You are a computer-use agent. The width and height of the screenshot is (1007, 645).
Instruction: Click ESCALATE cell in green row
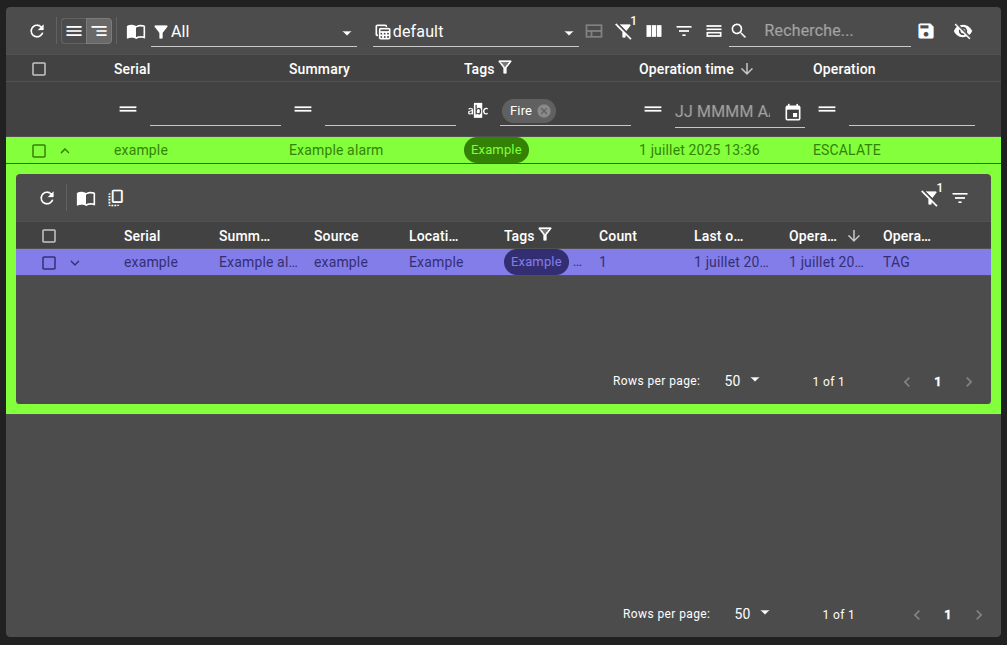coord(846,150)
